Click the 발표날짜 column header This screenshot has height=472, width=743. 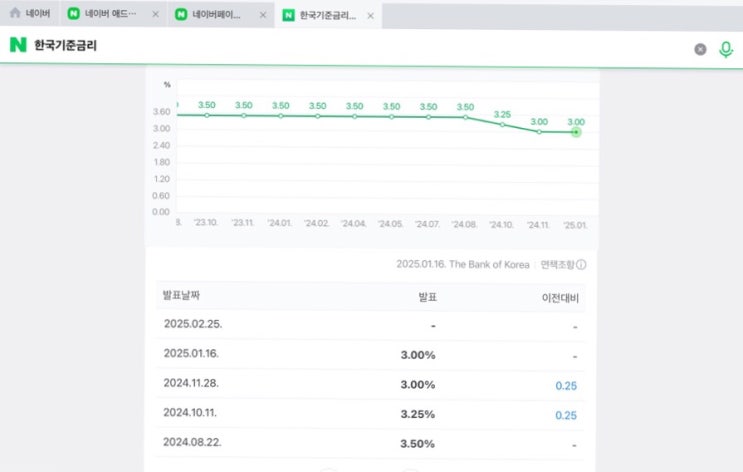pyautogui.click(x=181, y=295)
